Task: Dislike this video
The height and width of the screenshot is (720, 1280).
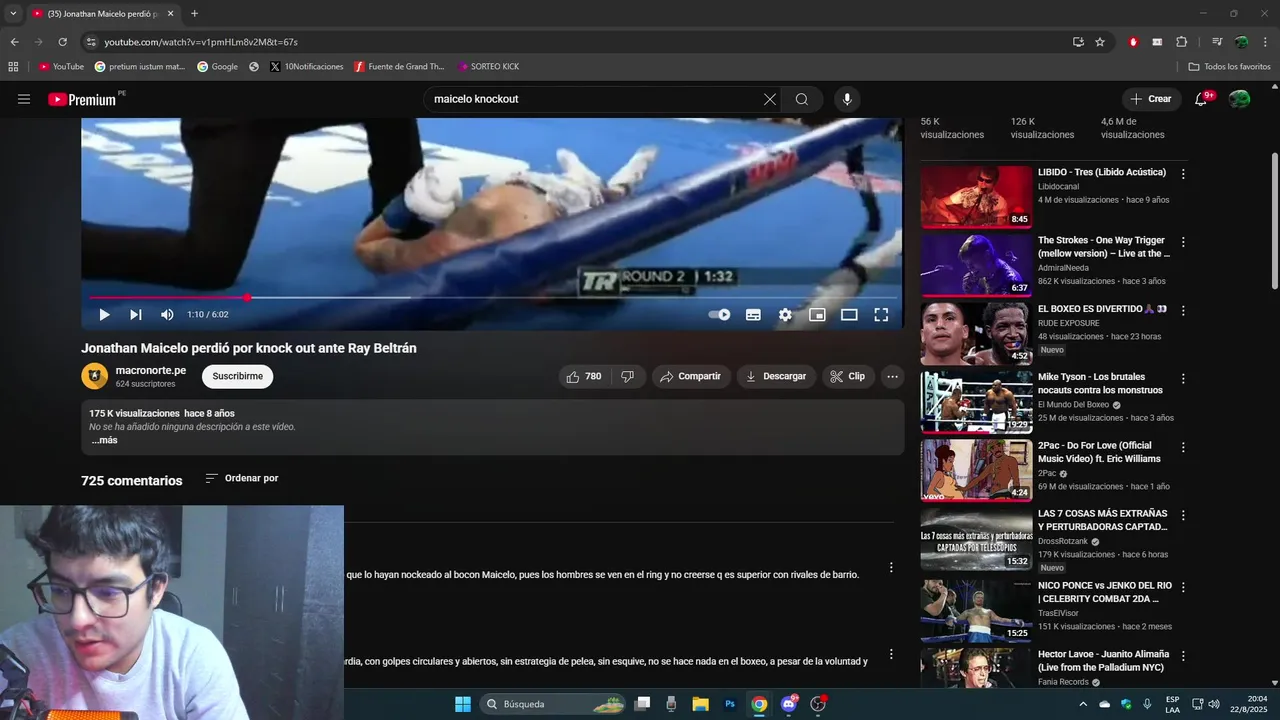Action: tap(628, 376)
